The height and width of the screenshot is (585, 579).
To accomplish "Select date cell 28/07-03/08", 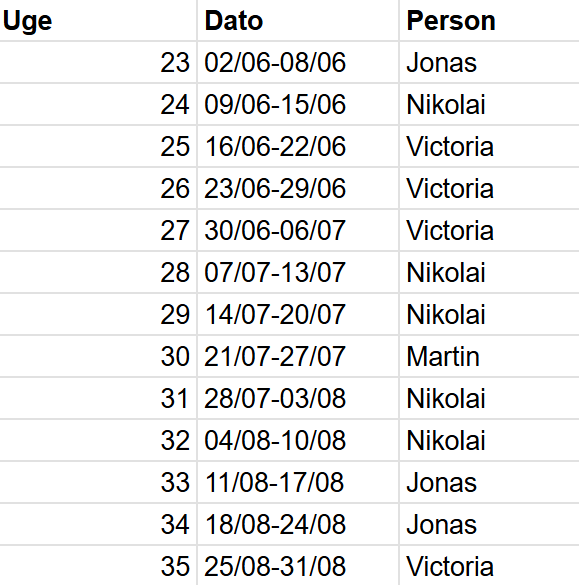I will [x=298, y=398].
